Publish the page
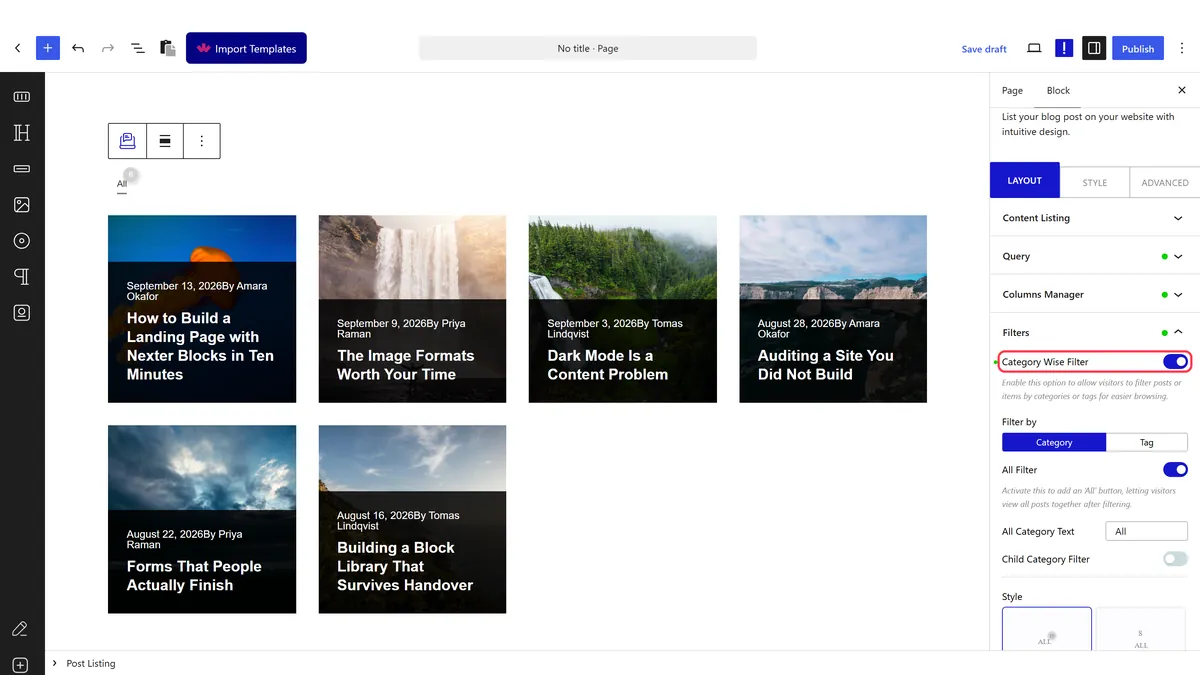 click(1138, 48)
